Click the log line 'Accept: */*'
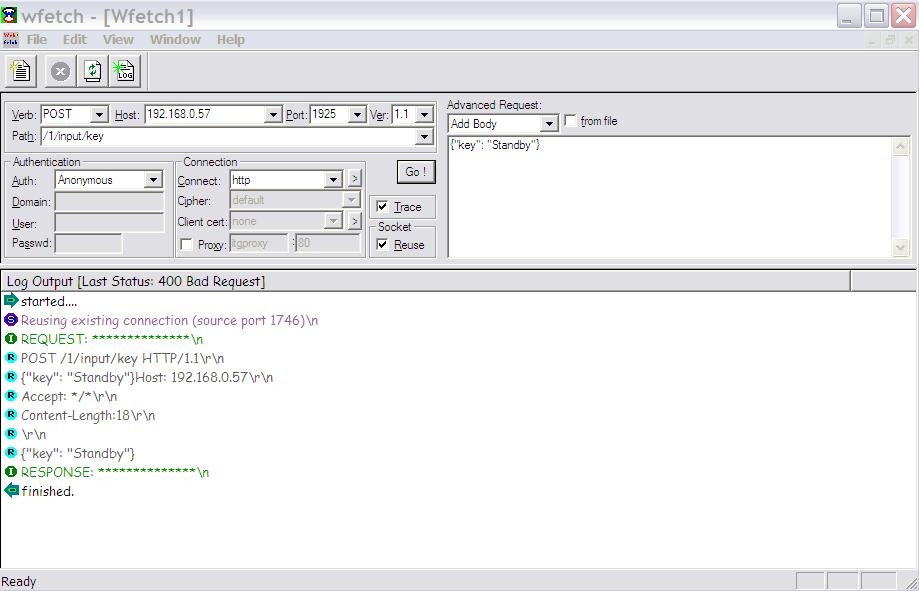Screen dimensions: 919x591 point(69,396)
